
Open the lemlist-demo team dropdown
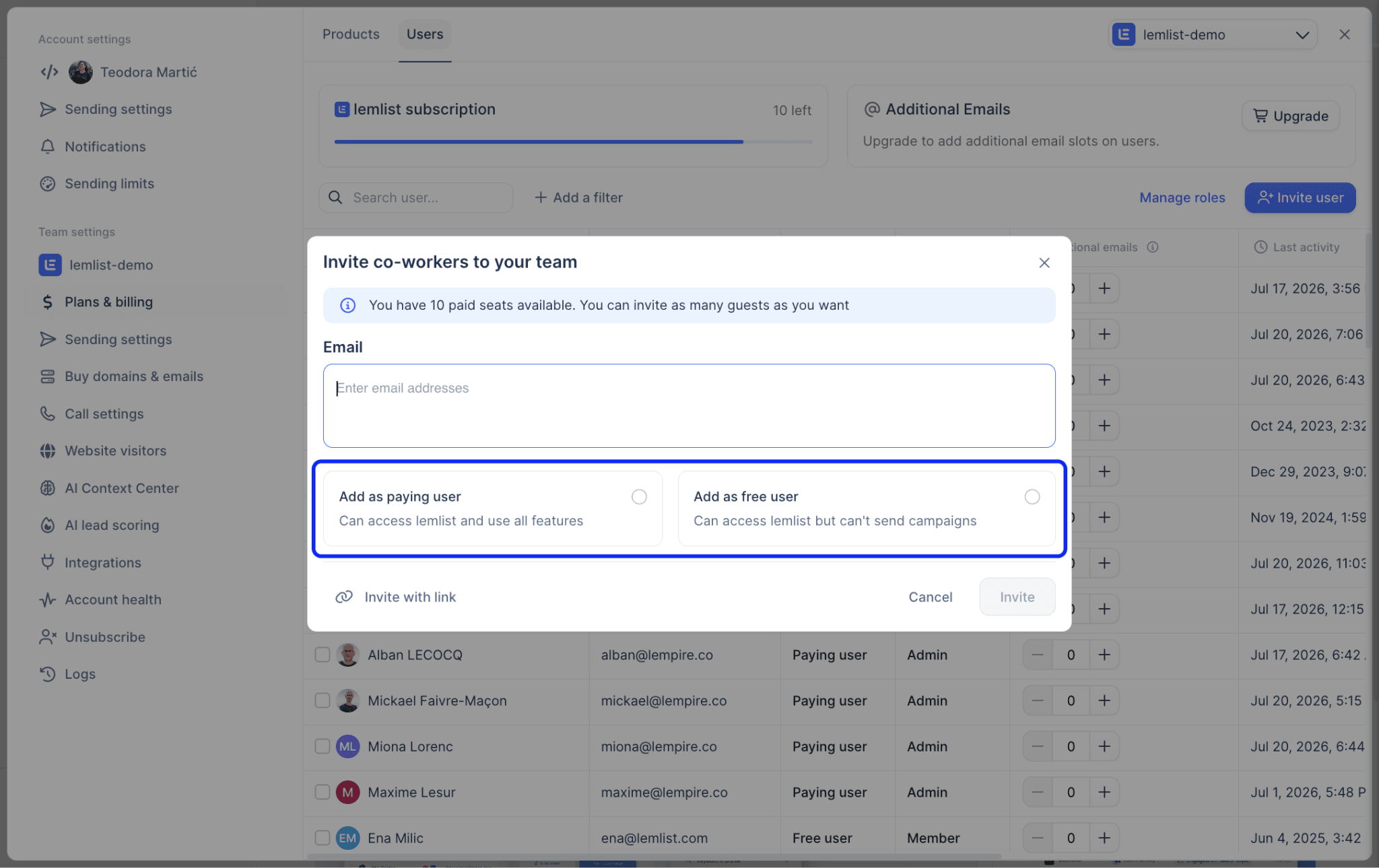(x=1213, y=35)
